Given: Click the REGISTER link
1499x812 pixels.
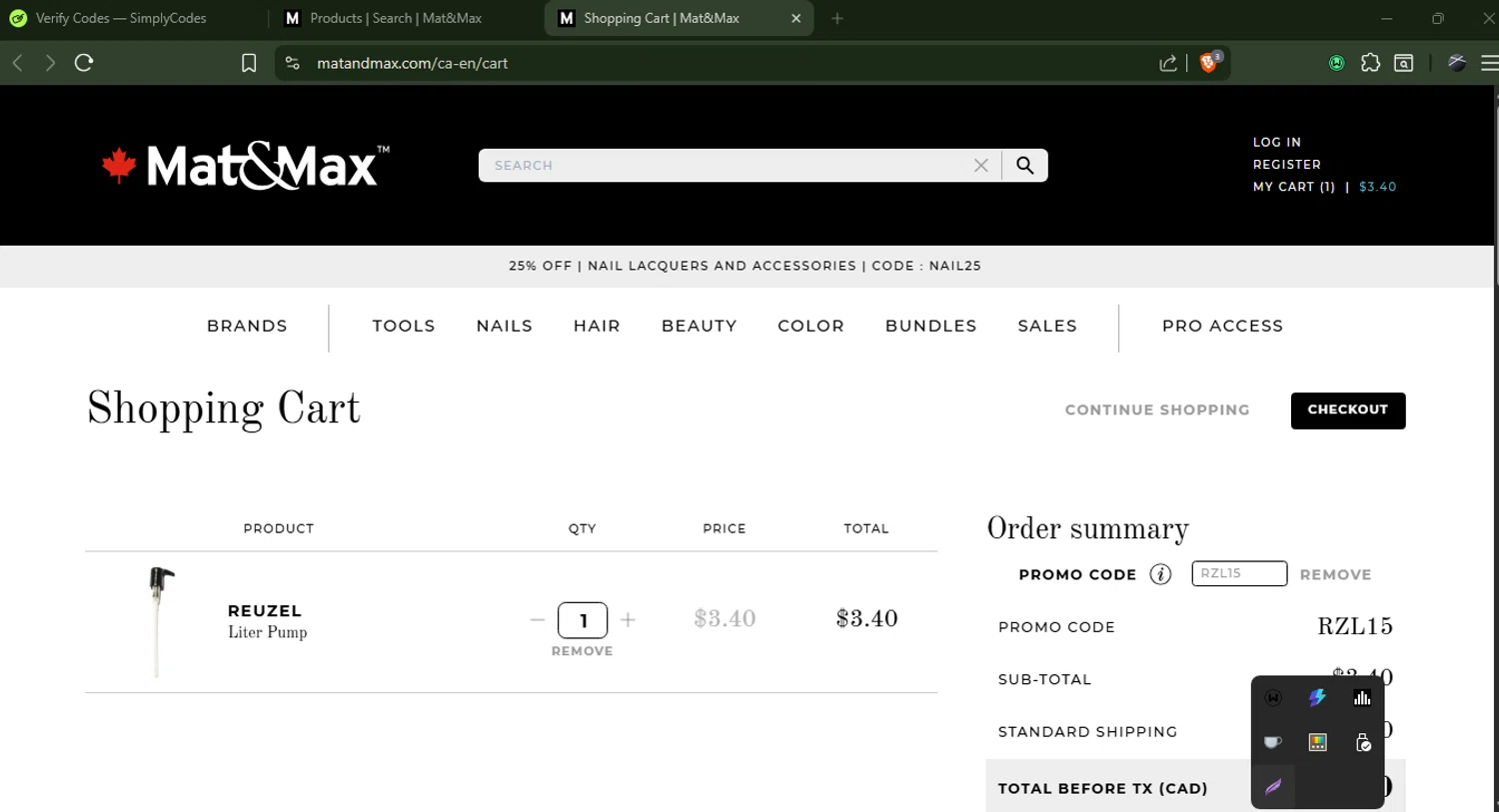Looking at the screenshot, I should pyautogui.click(x=1287, y=164).
